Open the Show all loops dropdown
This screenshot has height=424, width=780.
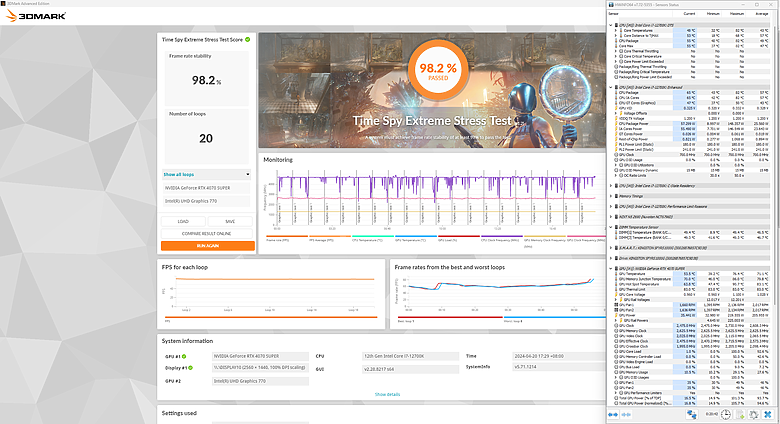206,175
